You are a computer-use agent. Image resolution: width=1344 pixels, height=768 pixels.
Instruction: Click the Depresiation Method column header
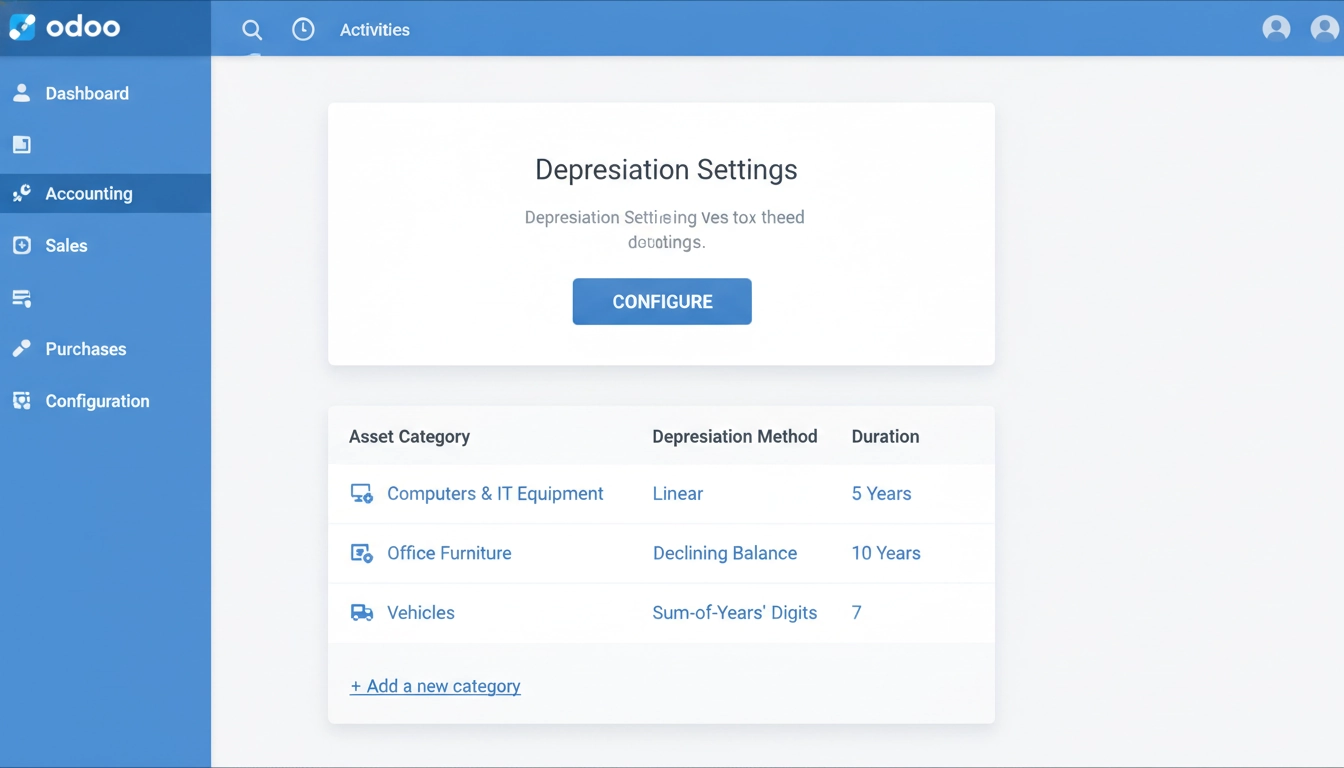[x=735, y=436]
